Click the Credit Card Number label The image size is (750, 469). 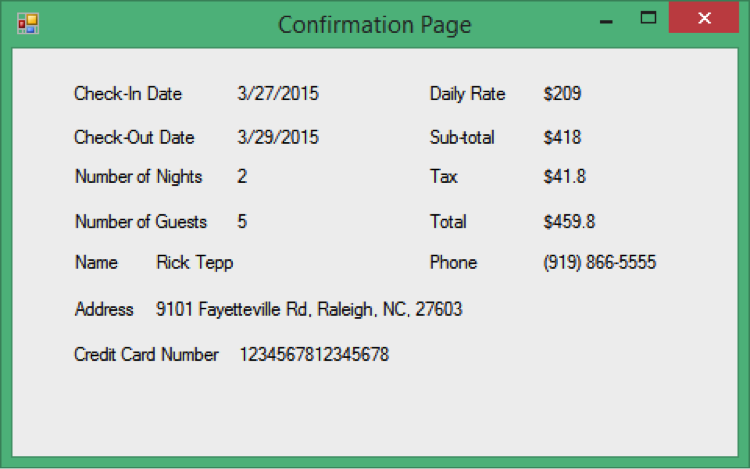(146, 354)
